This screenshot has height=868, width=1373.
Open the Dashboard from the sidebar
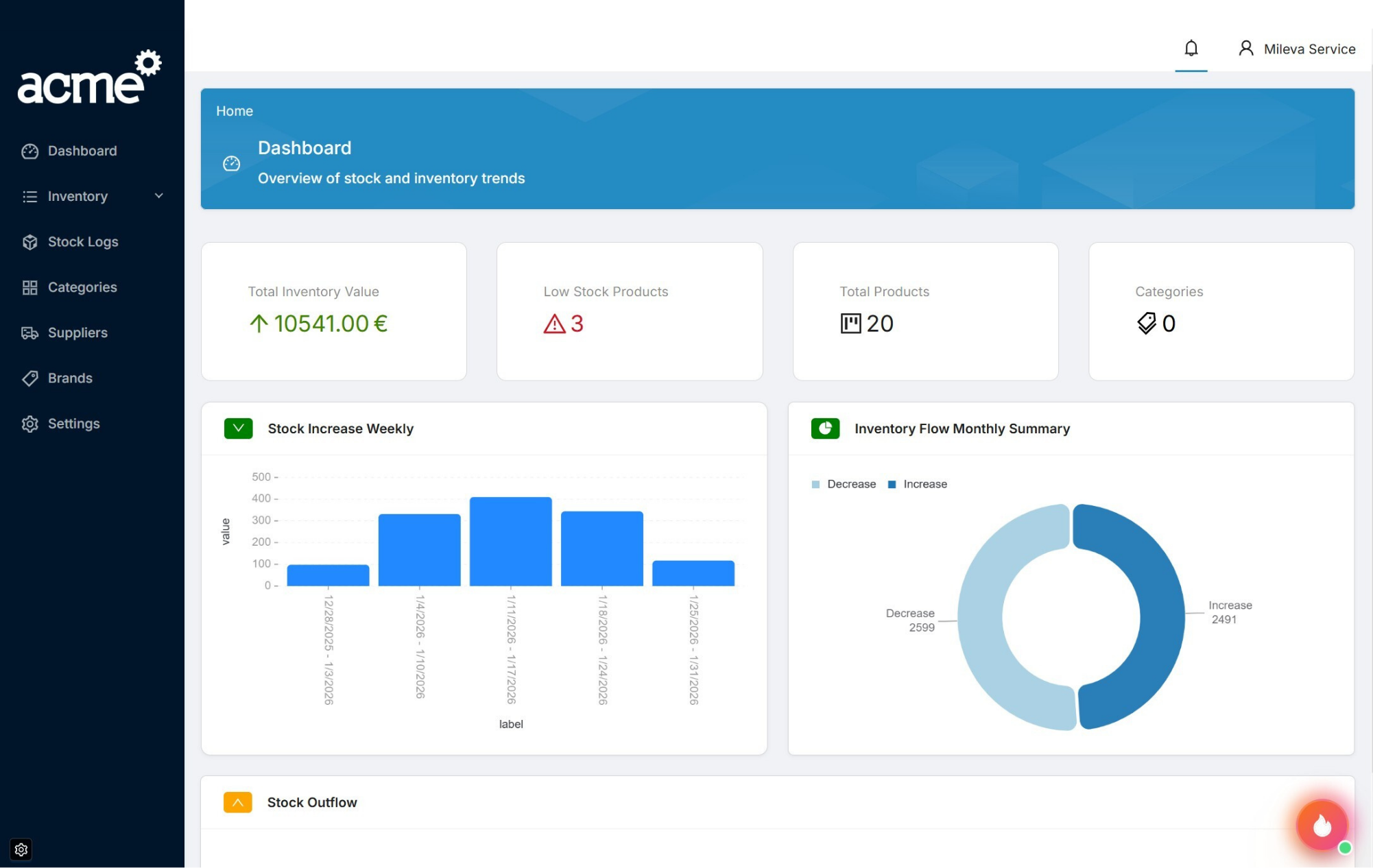[82, 151]
